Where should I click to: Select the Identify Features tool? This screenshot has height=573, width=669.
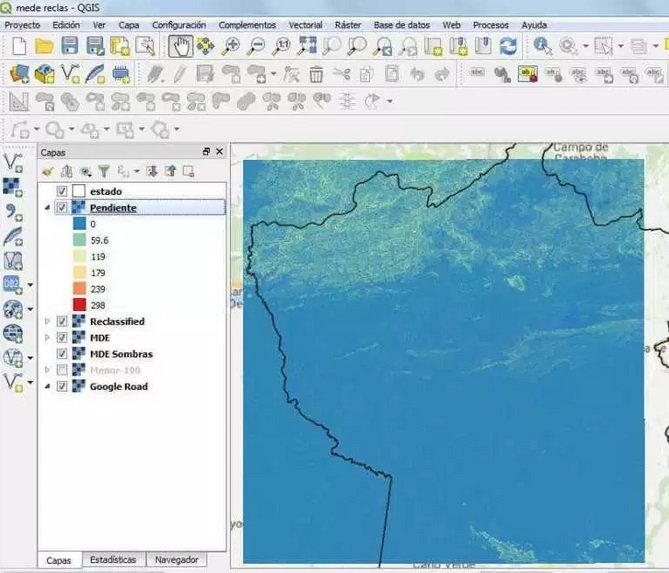542,45
